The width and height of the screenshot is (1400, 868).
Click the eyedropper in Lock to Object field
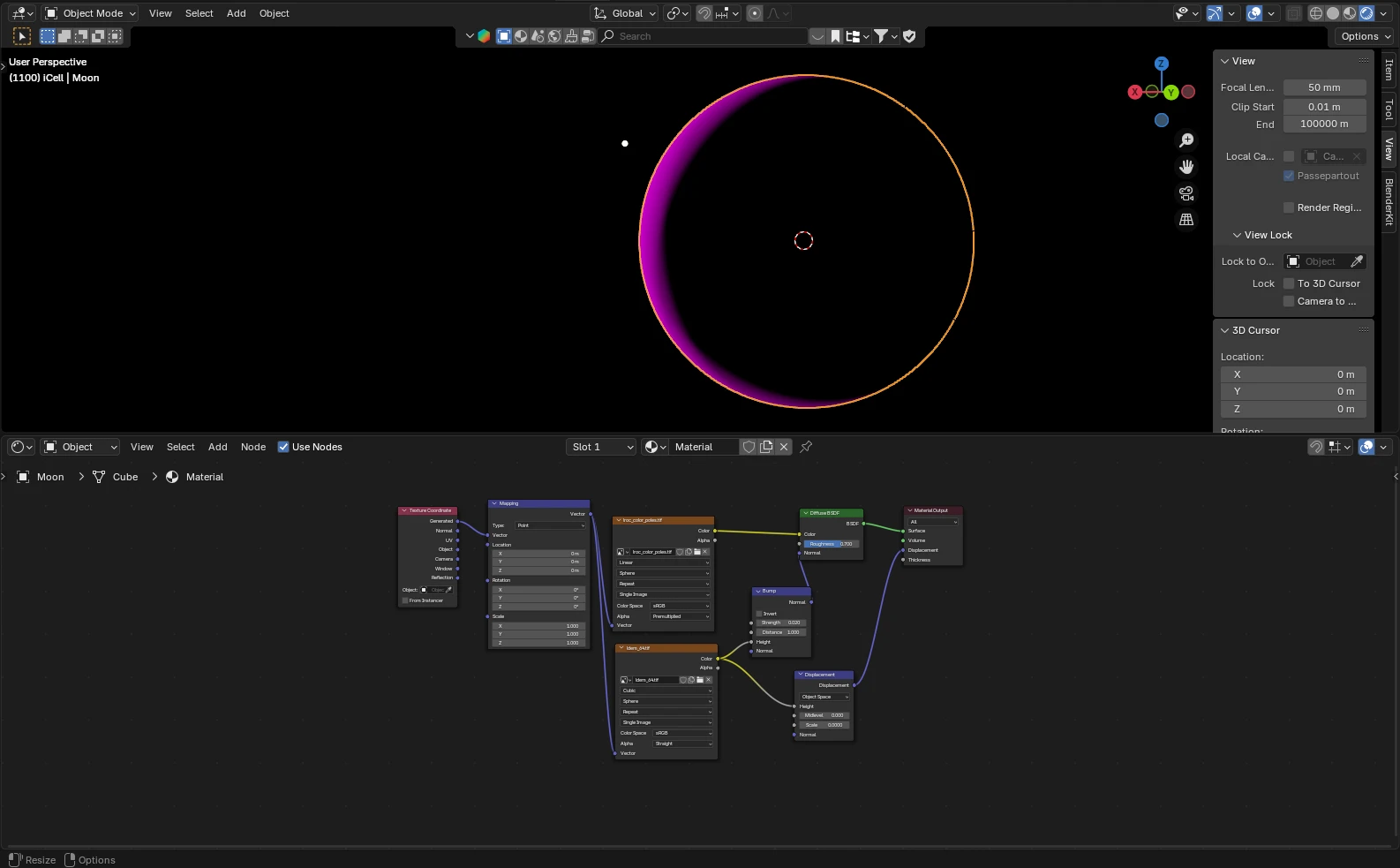1357,261
